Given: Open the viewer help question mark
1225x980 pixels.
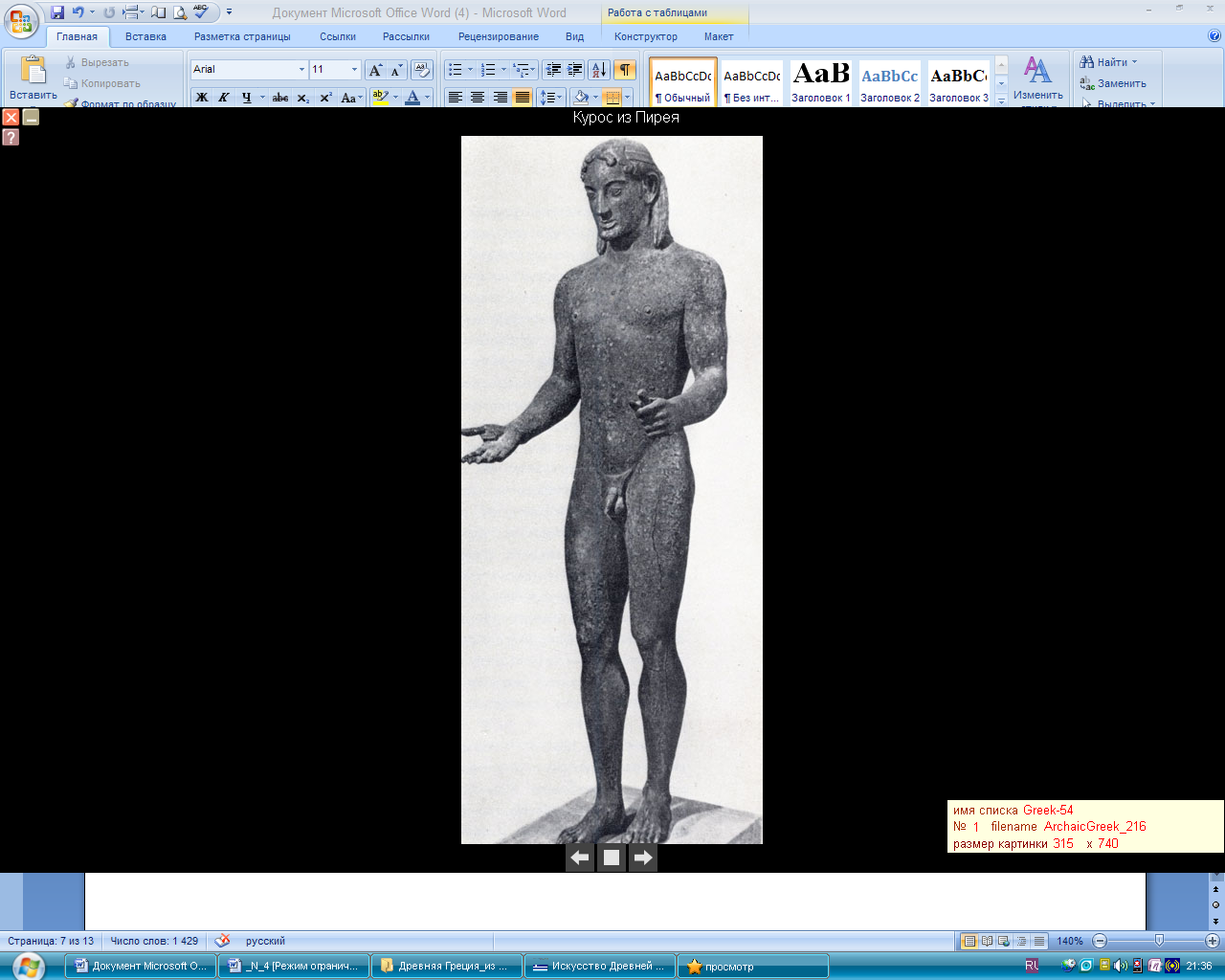Looking at the screenshot, I should tap(11, 137).
